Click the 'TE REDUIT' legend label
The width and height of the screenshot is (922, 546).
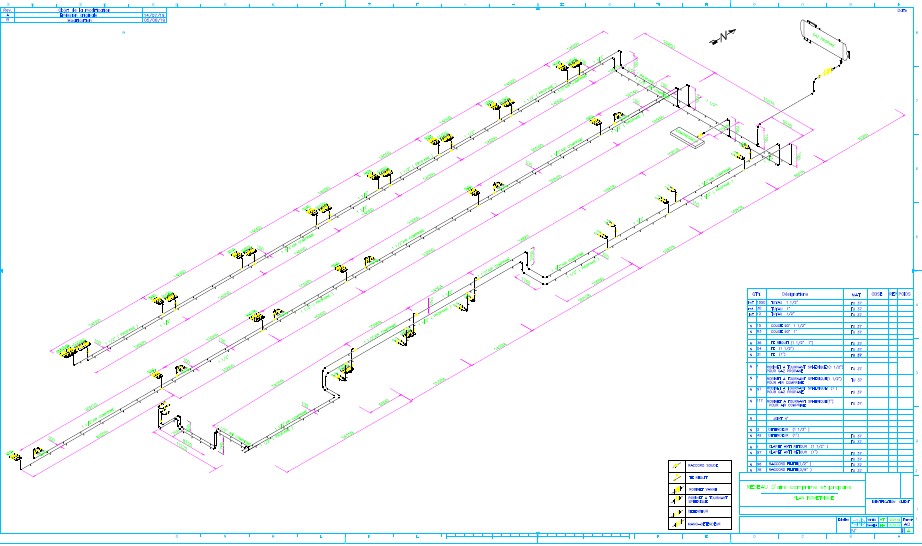pyautogui.click(x=698, y=477)
